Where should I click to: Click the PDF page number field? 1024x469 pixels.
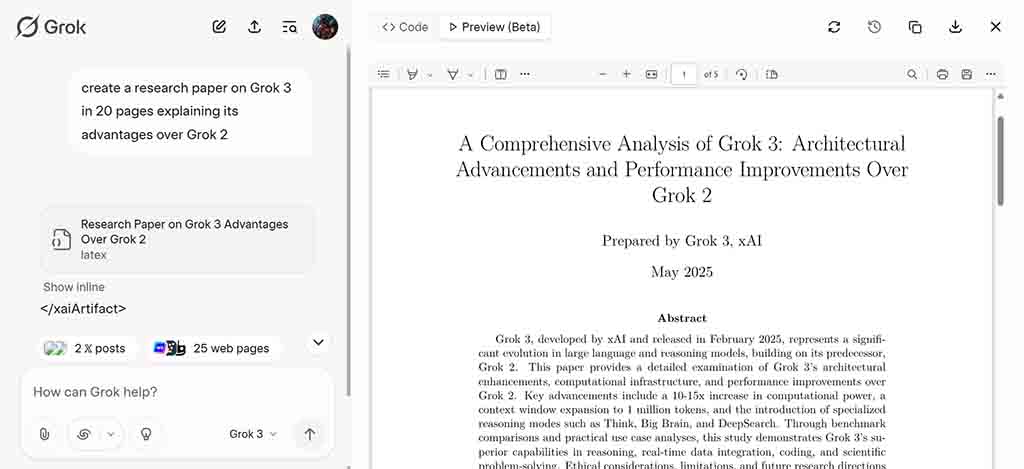[x=684, y=74]
